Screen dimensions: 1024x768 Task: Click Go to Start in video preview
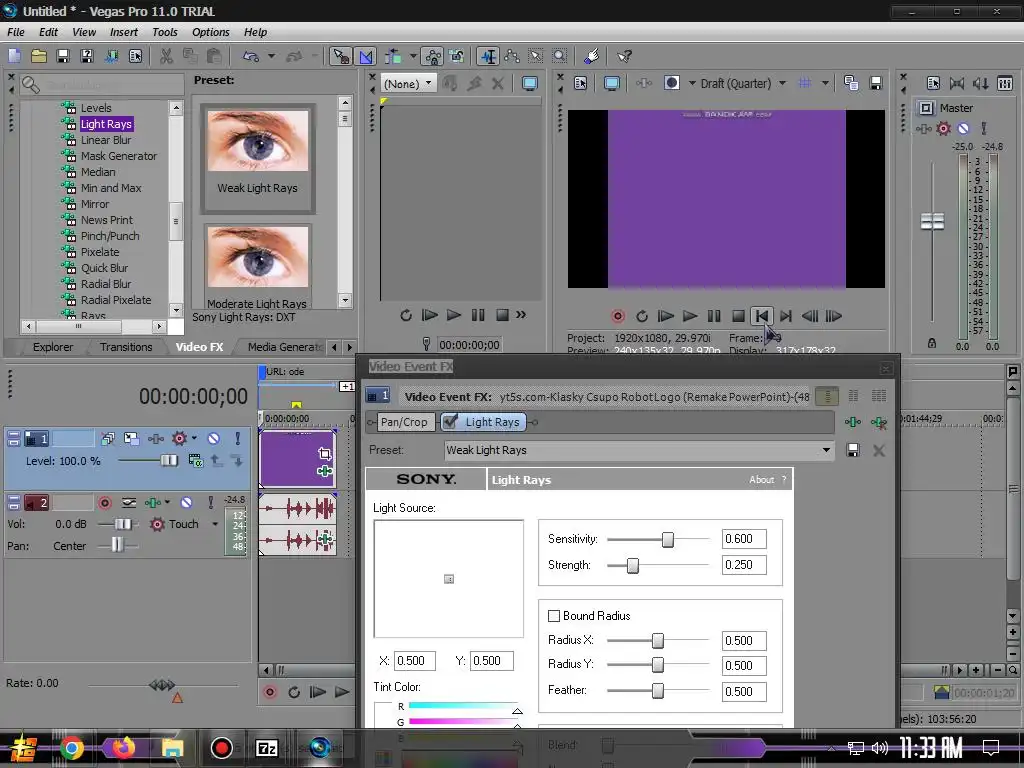pyautogui.click(x=761, y=316)
